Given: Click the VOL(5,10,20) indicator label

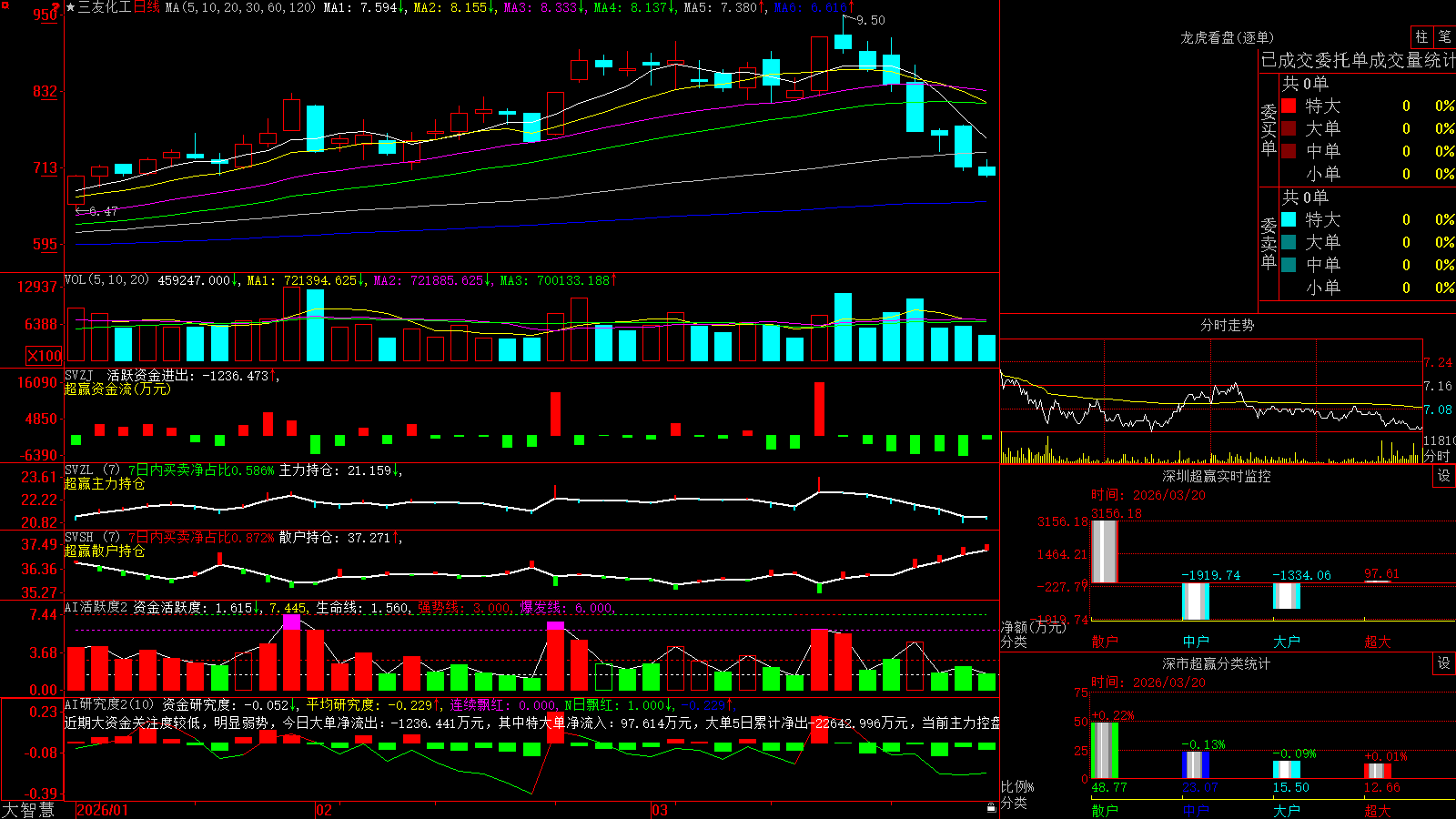Looking at the screenshot, I should click(x=106, y=280).
